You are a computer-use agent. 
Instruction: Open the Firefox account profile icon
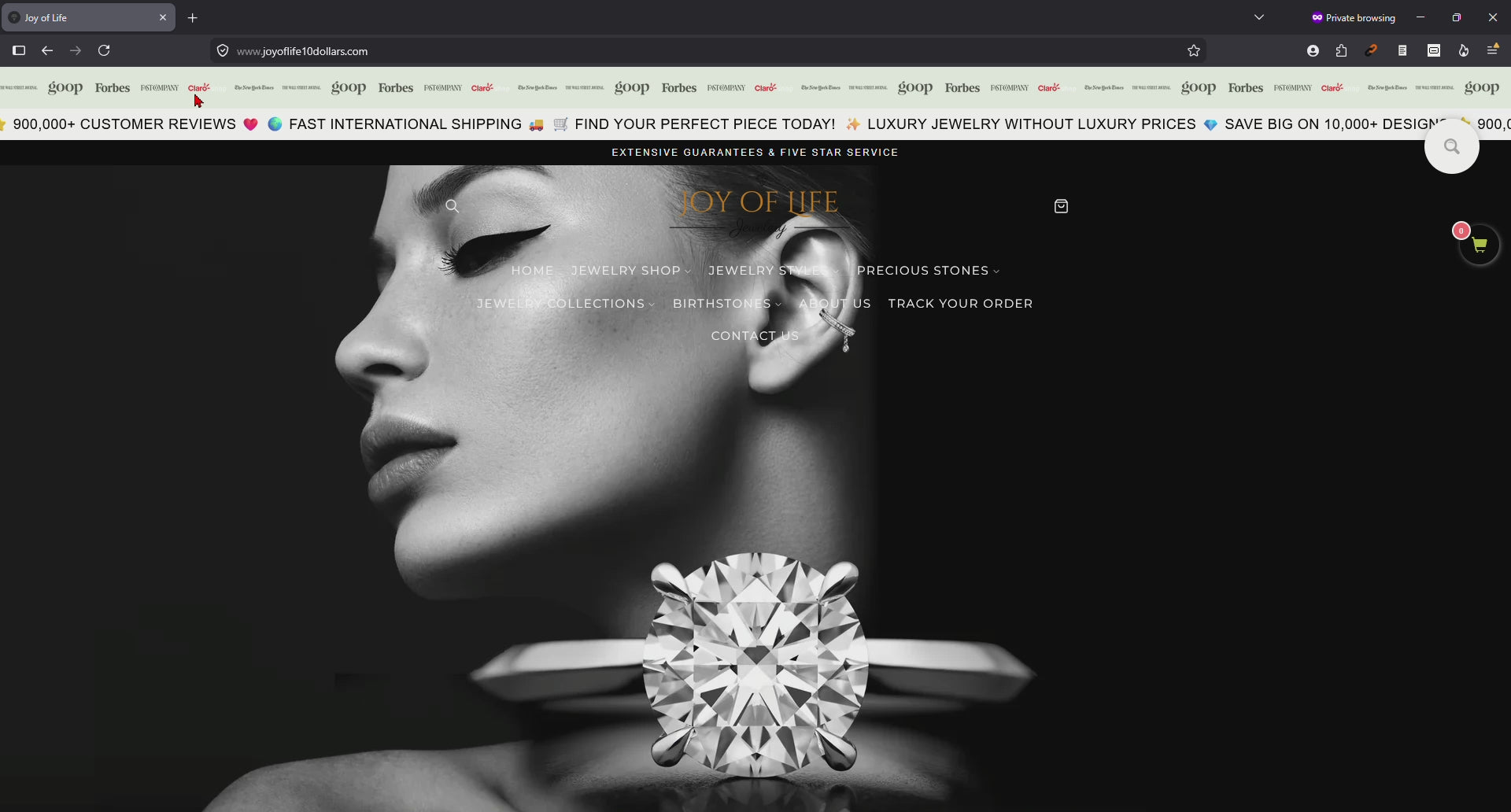coord(1313,51)
